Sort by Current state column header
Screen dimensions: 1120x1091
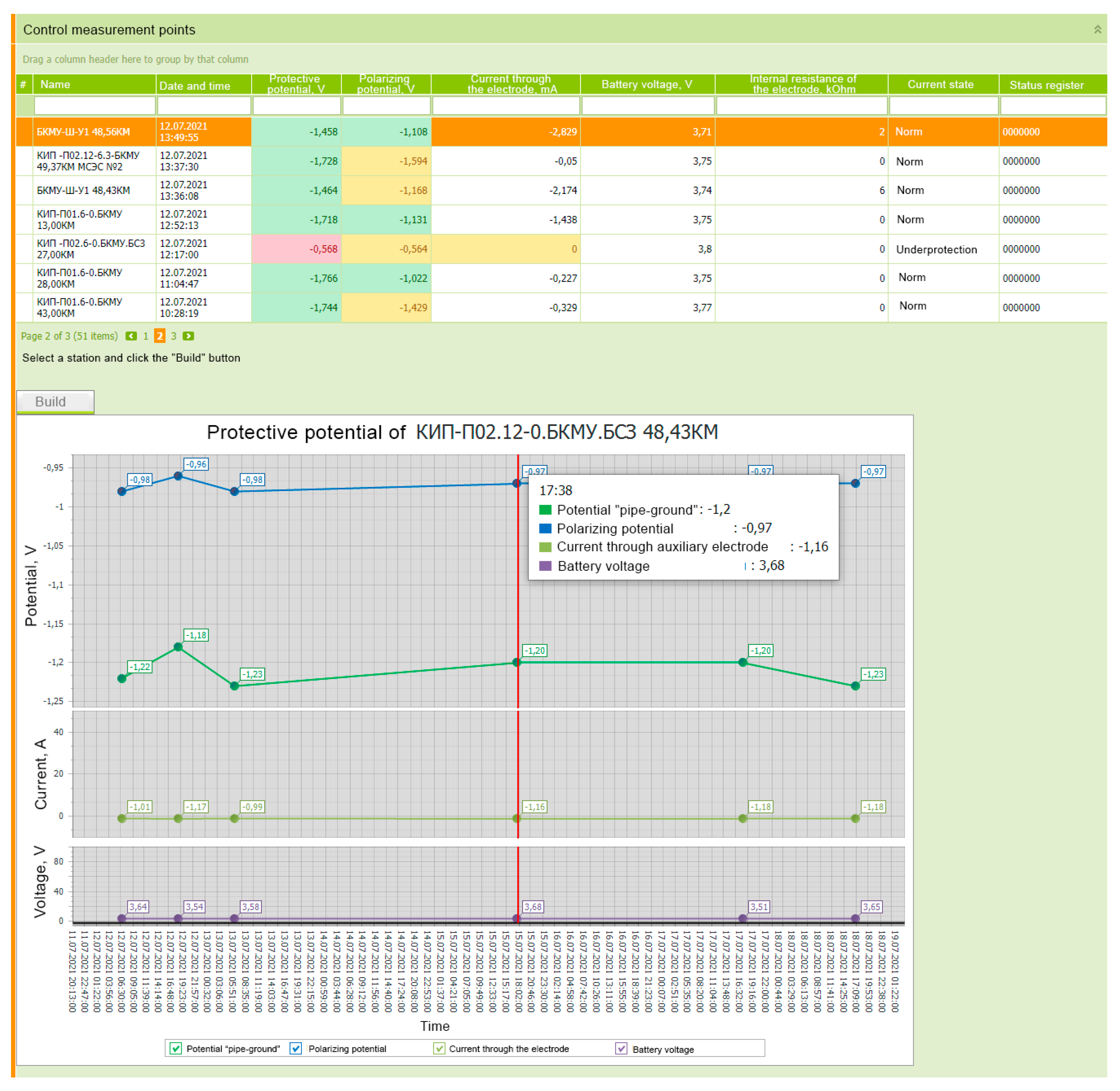tap(940, 84)
